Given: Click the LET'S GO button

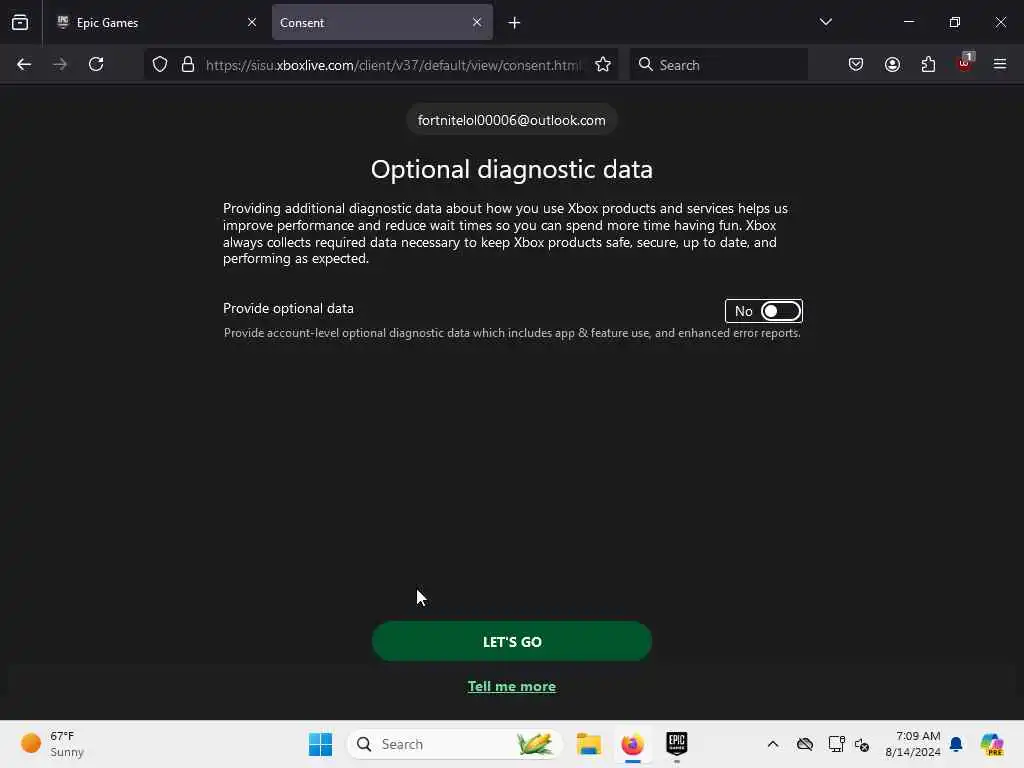Looking at the screenshot, I should [x=512, y=641].
